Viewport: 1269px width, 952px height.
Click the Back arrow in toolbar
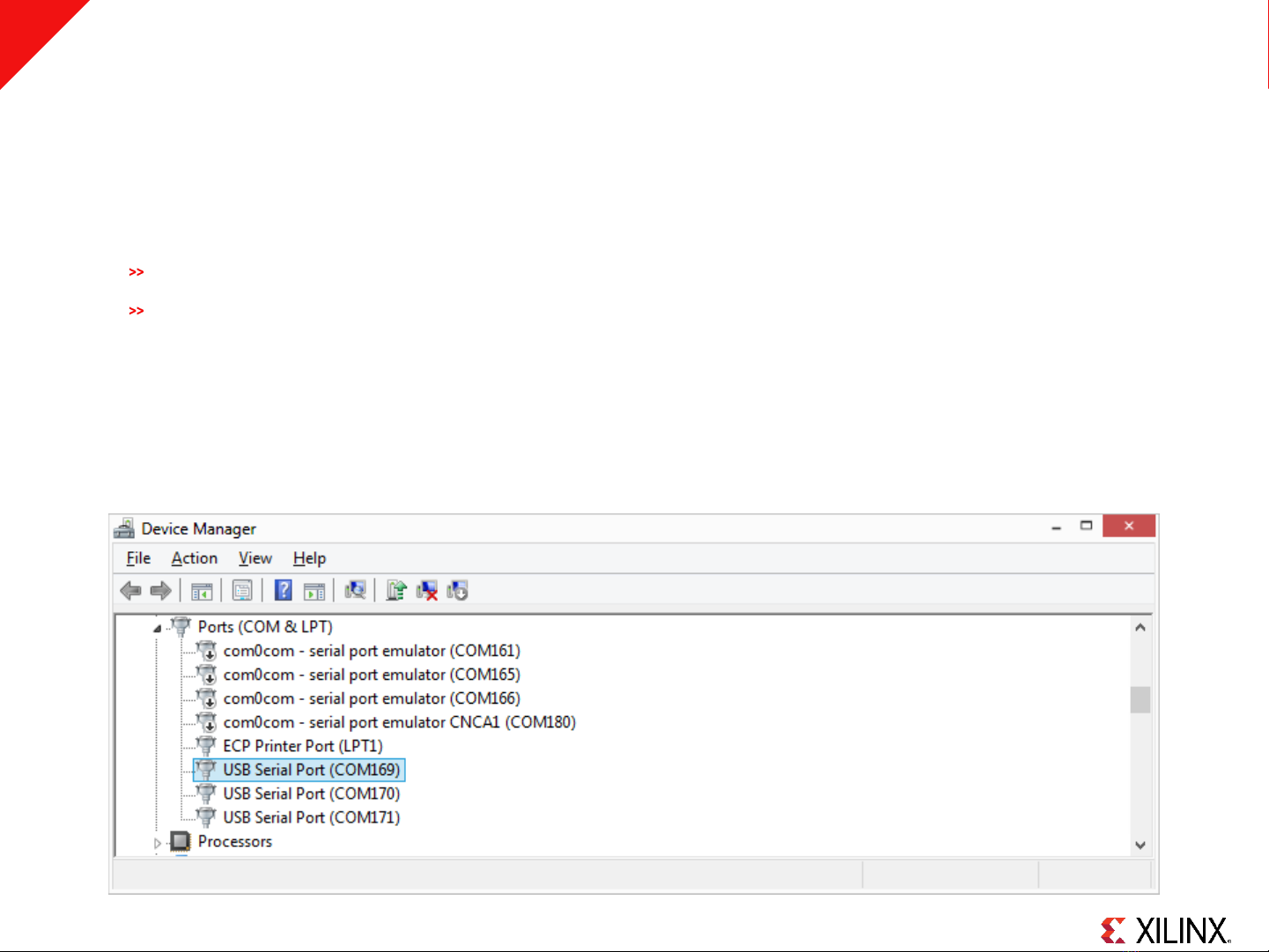[x=130, y=591]
